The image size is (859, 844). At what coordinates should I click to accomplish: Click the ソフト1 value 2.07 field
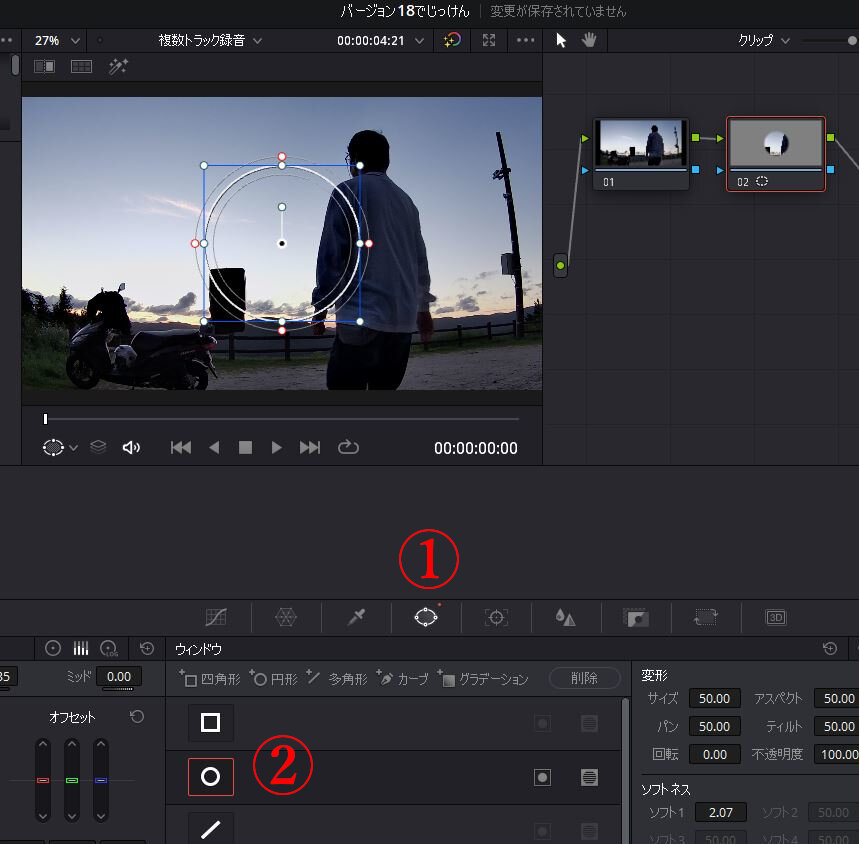[720, 812]
